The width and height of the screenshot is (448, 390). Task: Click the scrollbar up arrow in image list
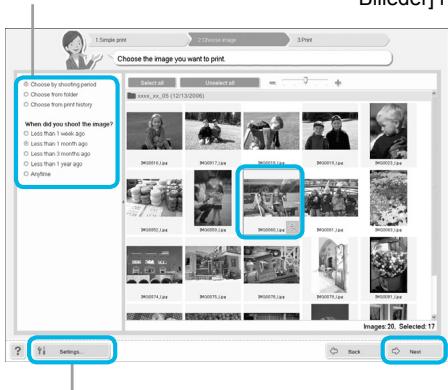434,93
